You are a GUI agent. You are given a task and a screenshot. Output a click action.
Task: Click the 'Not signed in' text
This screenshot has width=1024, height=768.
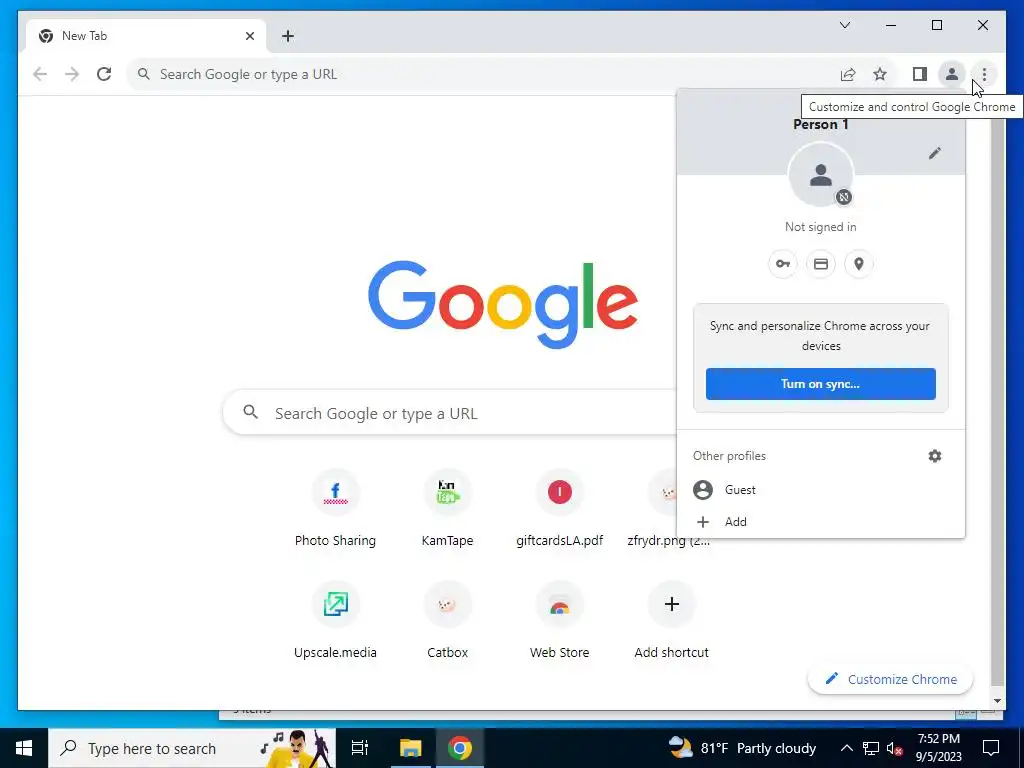click(x=820, y=227)
